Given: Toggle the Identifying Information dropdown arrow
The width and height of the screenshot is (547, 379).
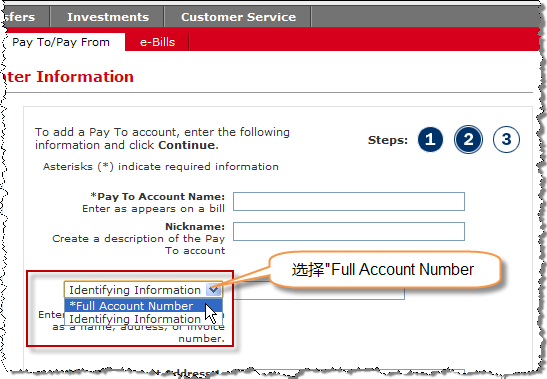Looking at the screenshot, I should tap(213, 290).
